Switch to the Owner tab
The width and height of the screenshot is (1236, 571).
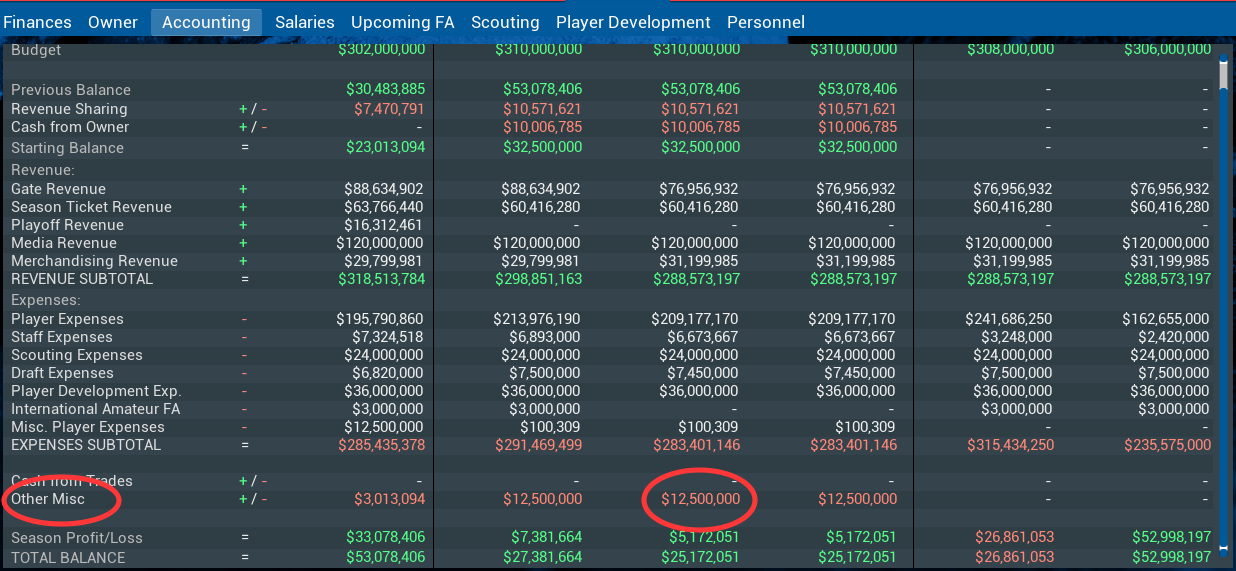[113, 22]
